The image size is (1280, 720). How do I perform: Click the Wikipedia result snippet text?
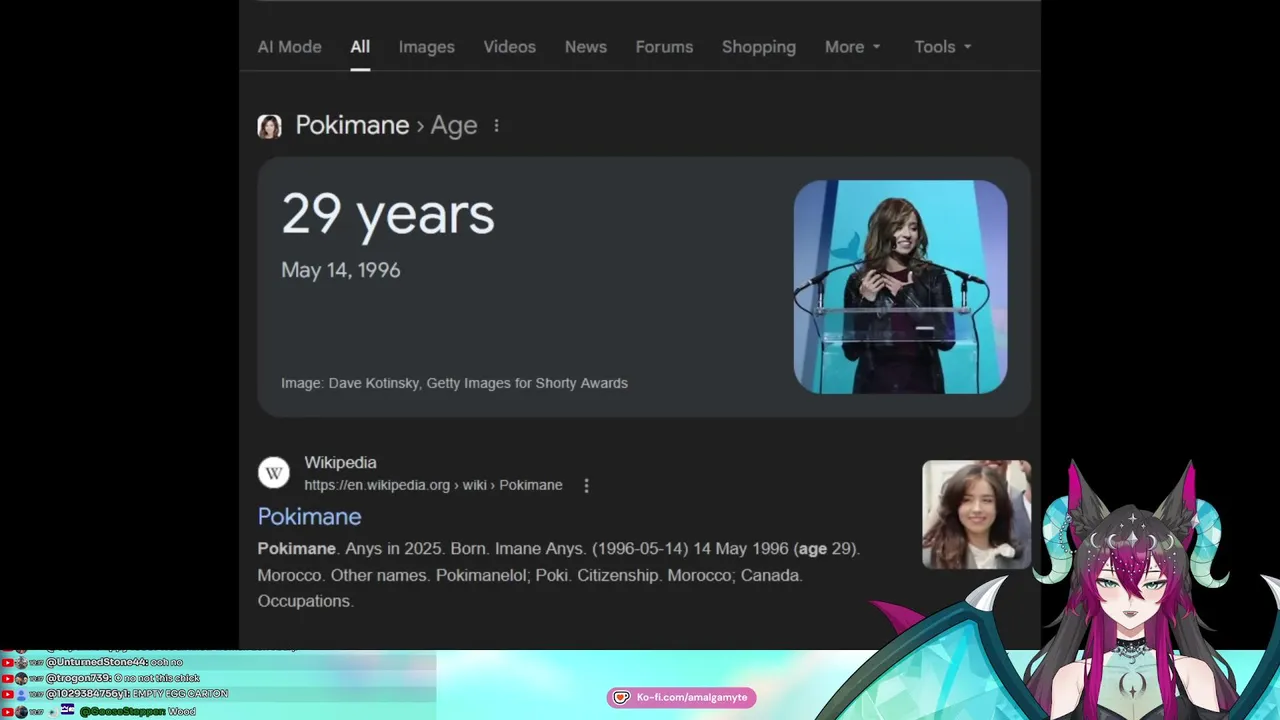pos(559,575)
